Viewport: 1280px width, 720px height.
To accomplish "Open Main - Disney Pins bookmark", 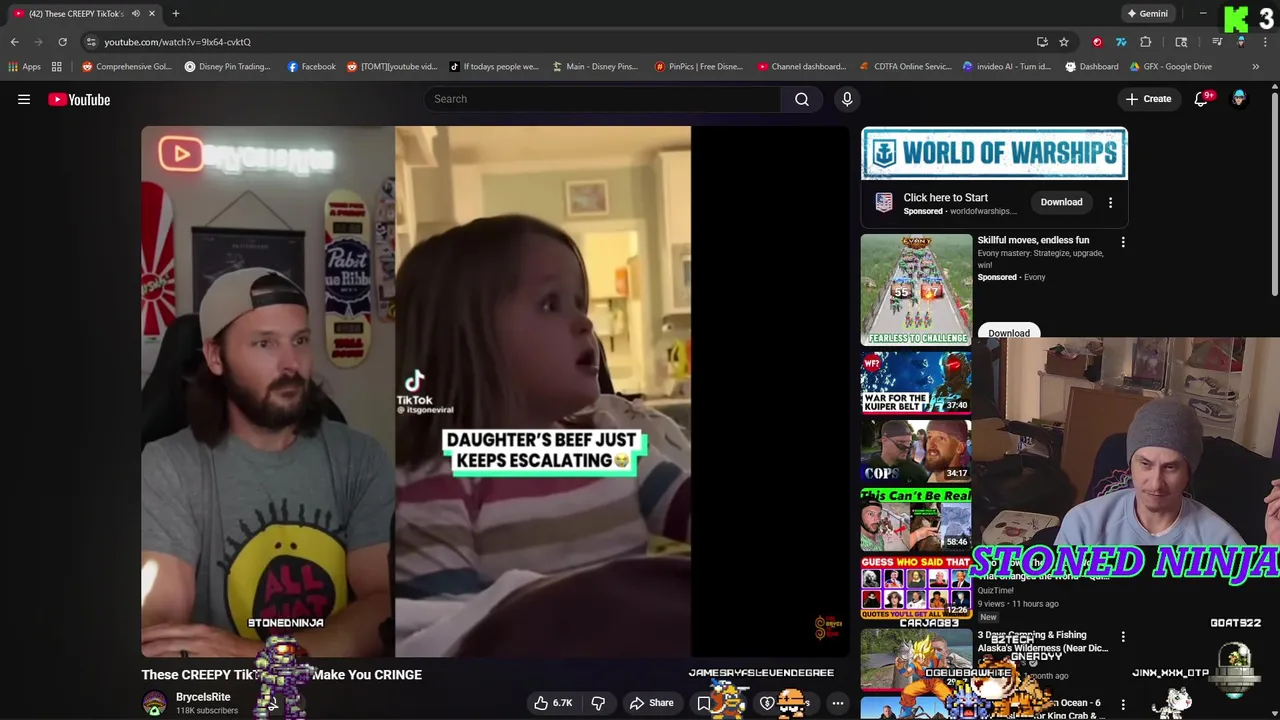I will (595, 67).
